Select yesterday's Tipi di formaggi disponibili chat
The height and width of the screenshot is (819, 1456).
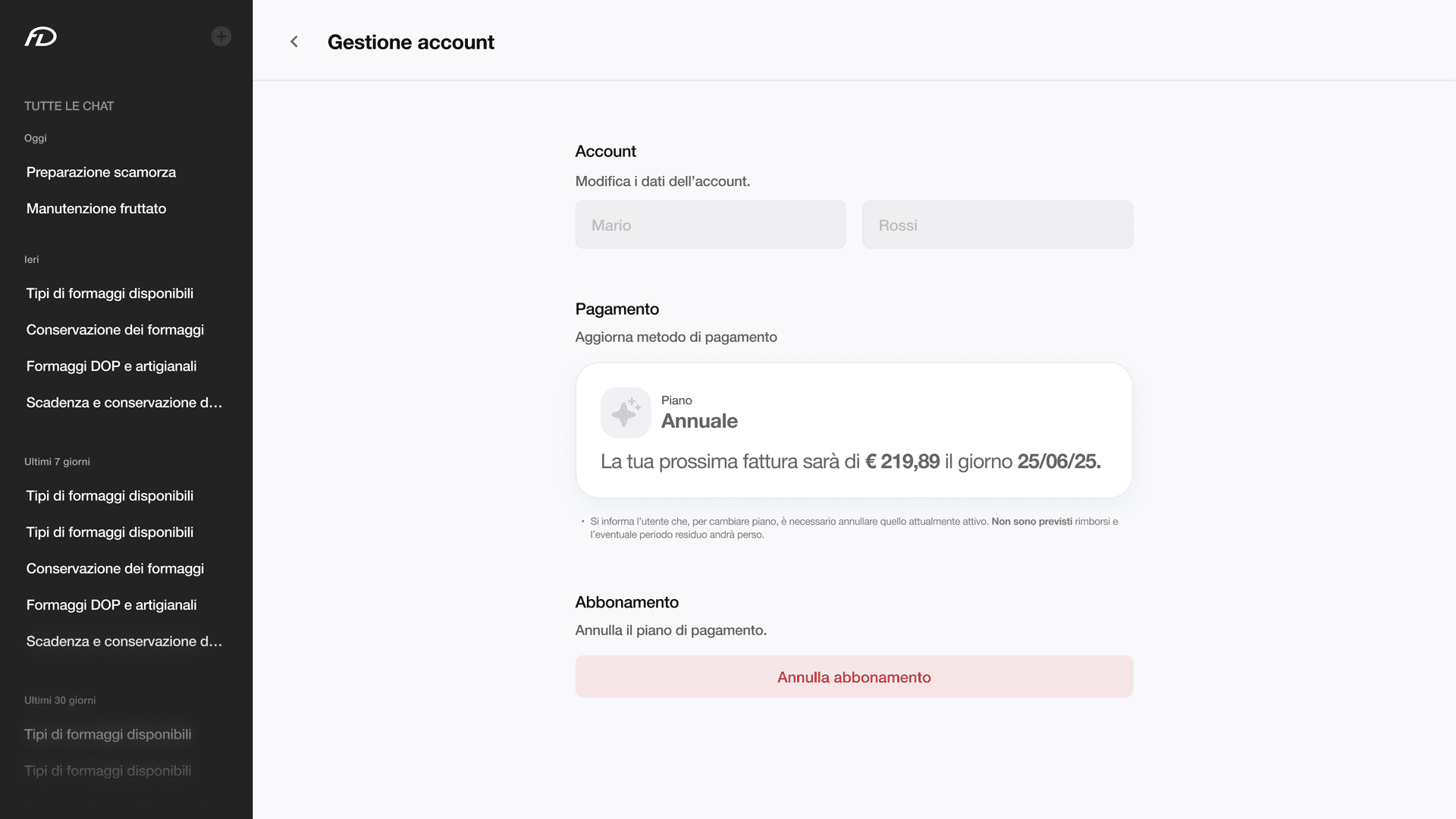[x=110, y=293]
